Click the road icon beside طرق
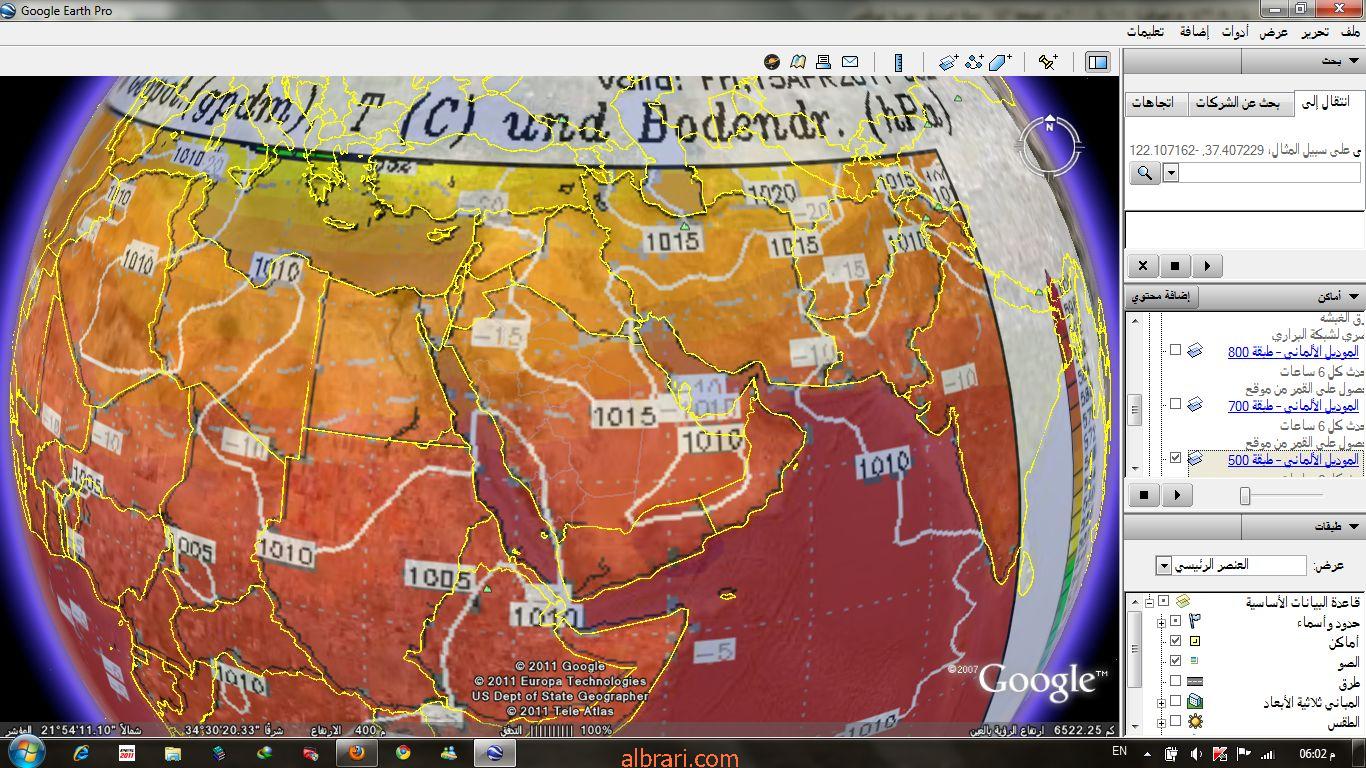The width and height of the screenshot is (1366, 768). coord(1194,682)
